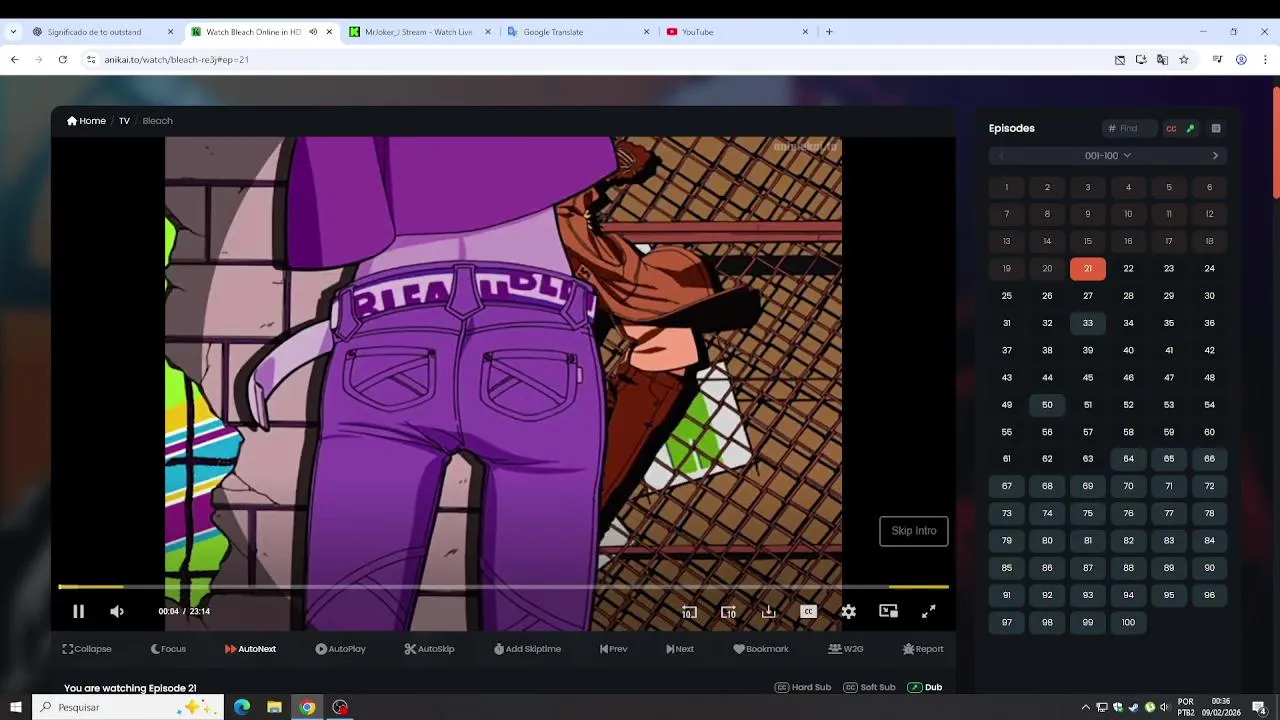1280x720 pixels.
Task: Open the TV breadcrumb link
Action: click(x=124, y=121)
